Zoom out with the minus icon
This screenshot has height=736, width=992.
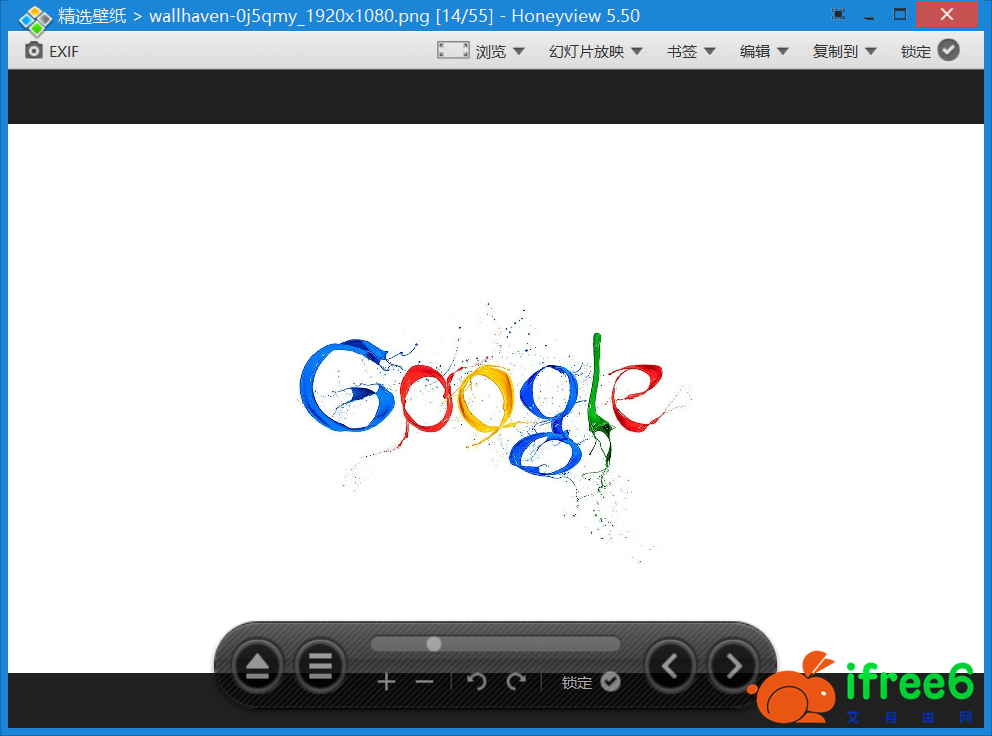point(424,682)
